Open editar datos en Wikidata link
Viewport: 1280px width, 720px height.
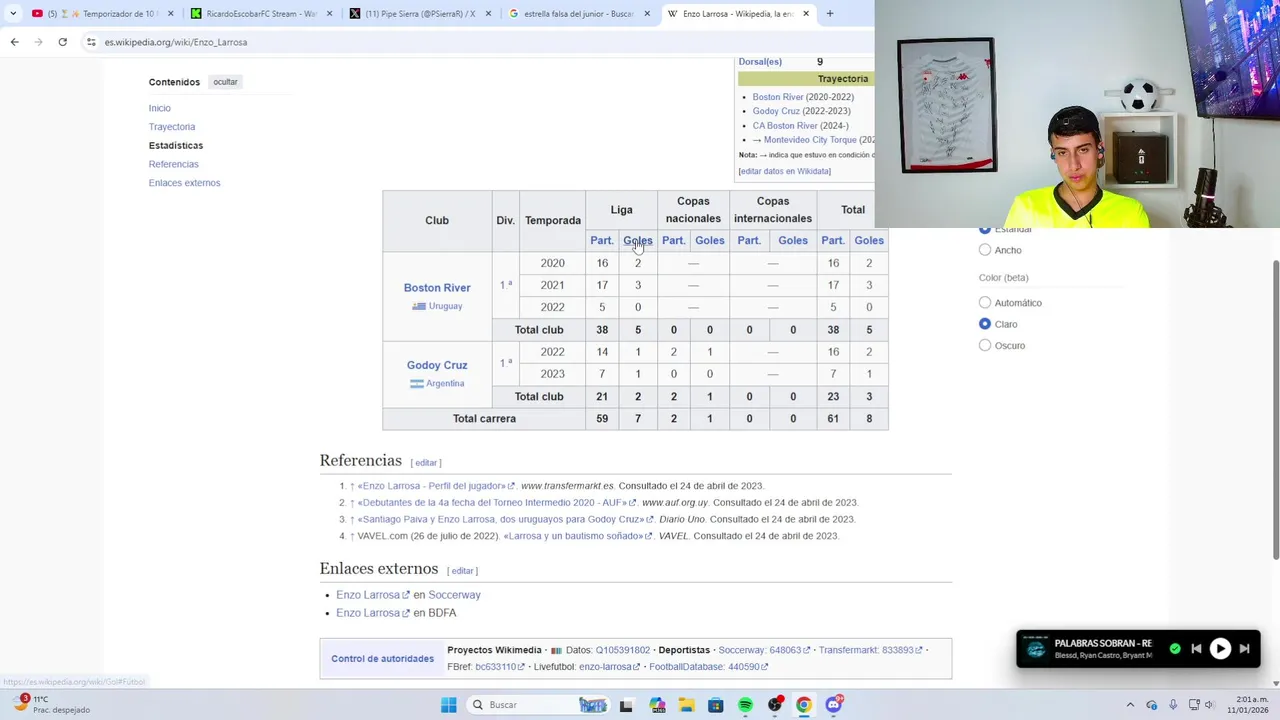point(785,171)
